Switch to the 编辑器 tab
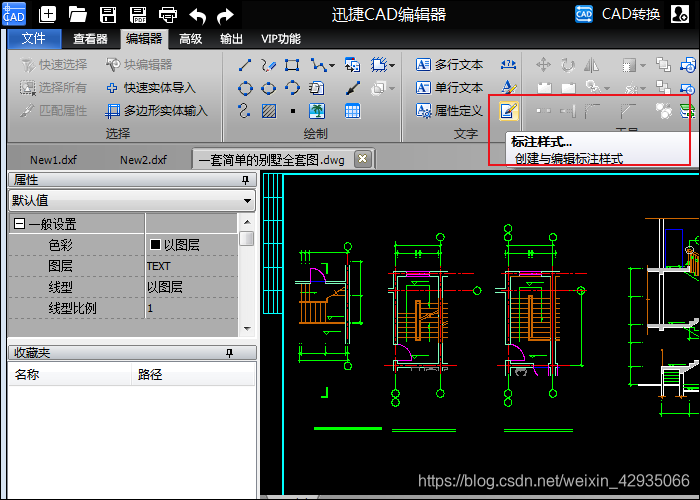The image size is (700, 500). pos(144,39)
